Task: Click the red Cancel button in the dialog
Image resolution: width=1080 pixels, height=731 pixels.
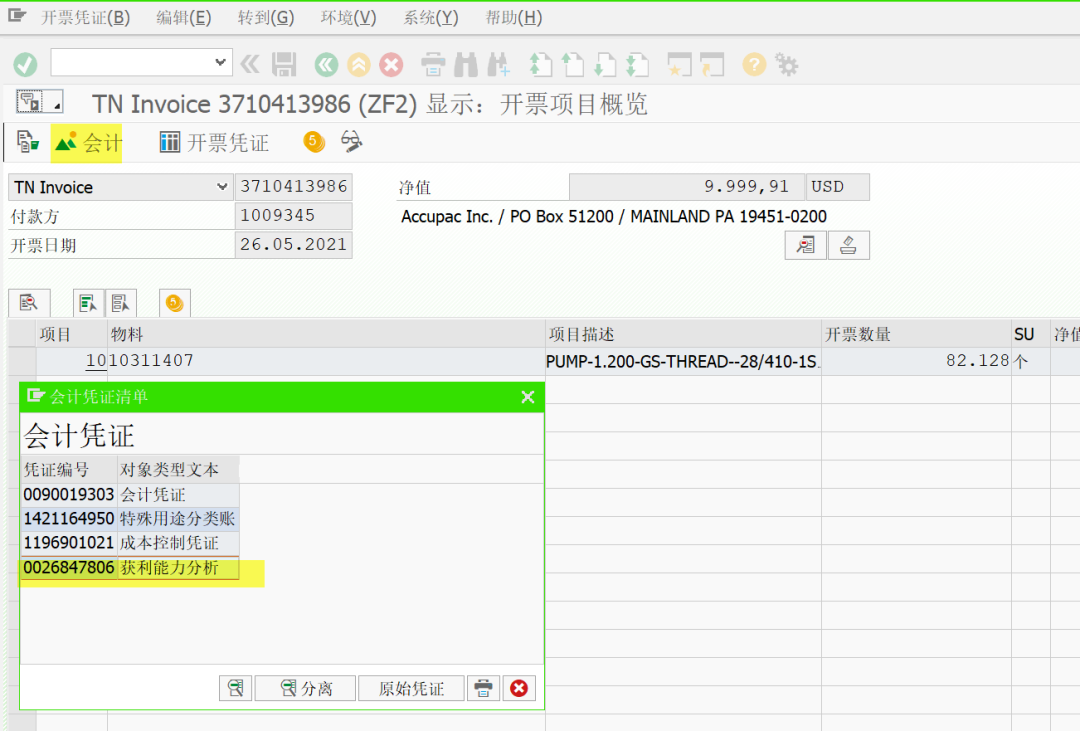Action: 519,688
